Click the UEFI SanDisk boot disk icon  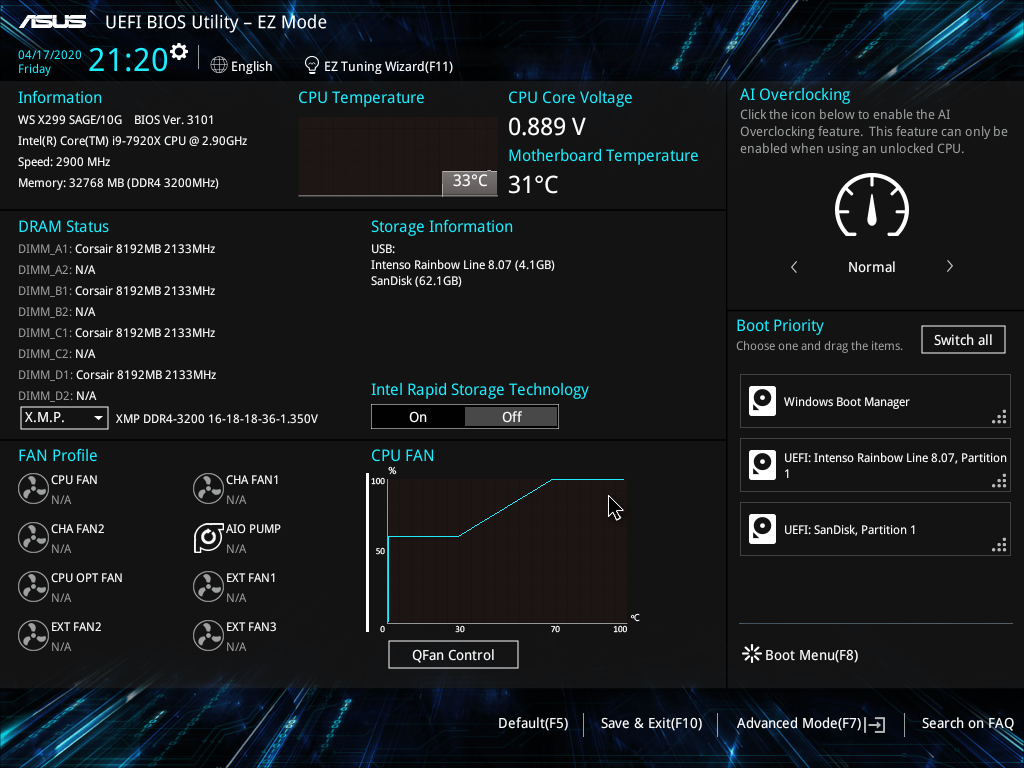point(762,529)
